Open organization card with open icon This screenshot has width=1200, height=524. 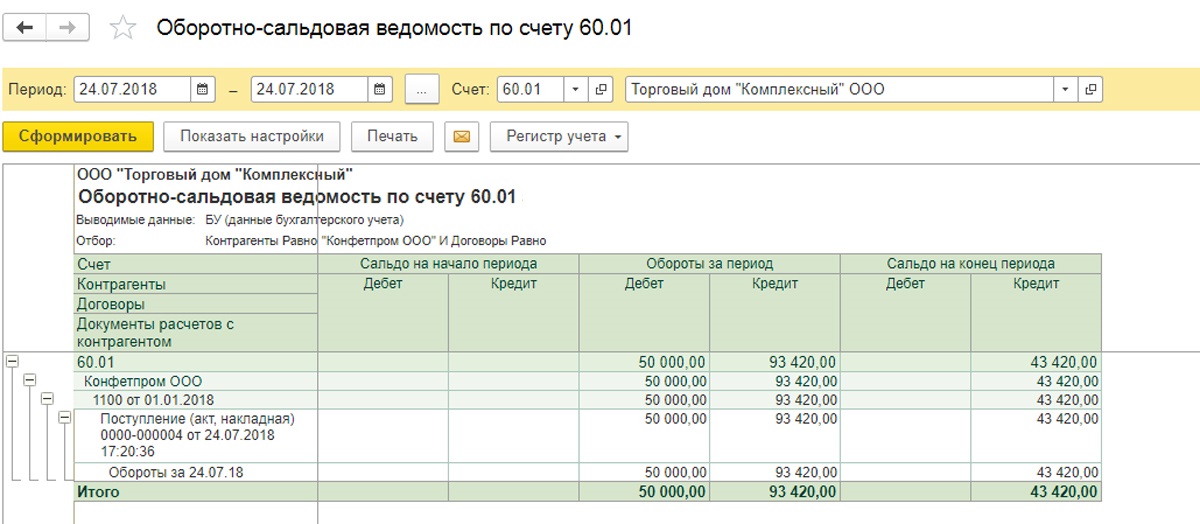[1091, 89]
